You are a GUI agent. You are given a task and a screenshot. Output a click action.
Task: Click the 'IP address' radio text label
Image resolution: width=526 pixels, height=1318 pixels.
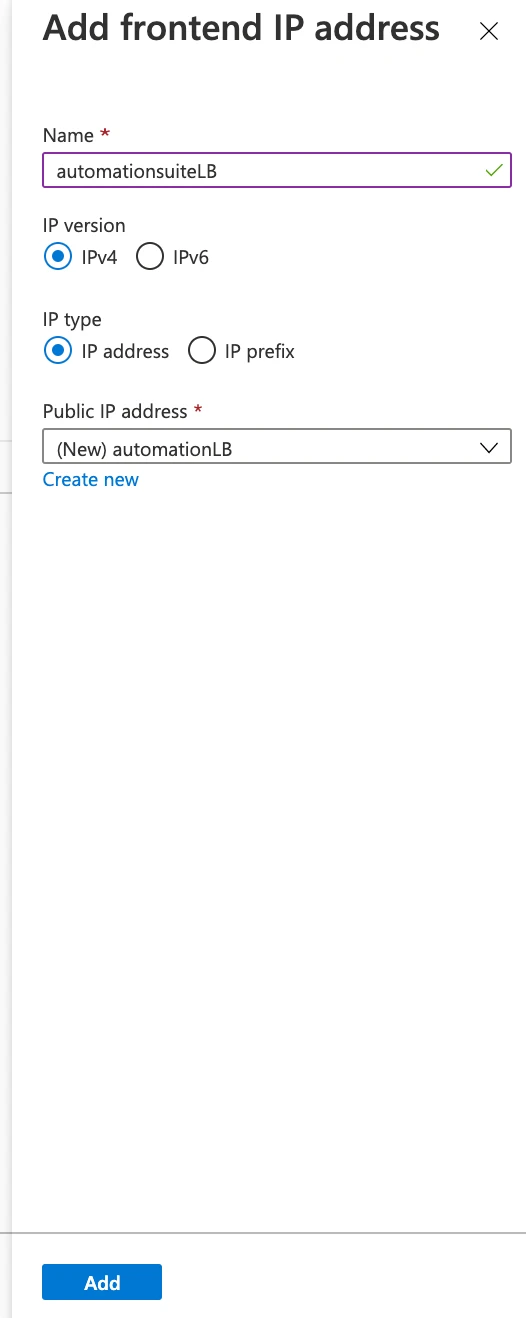pos(125,352)
